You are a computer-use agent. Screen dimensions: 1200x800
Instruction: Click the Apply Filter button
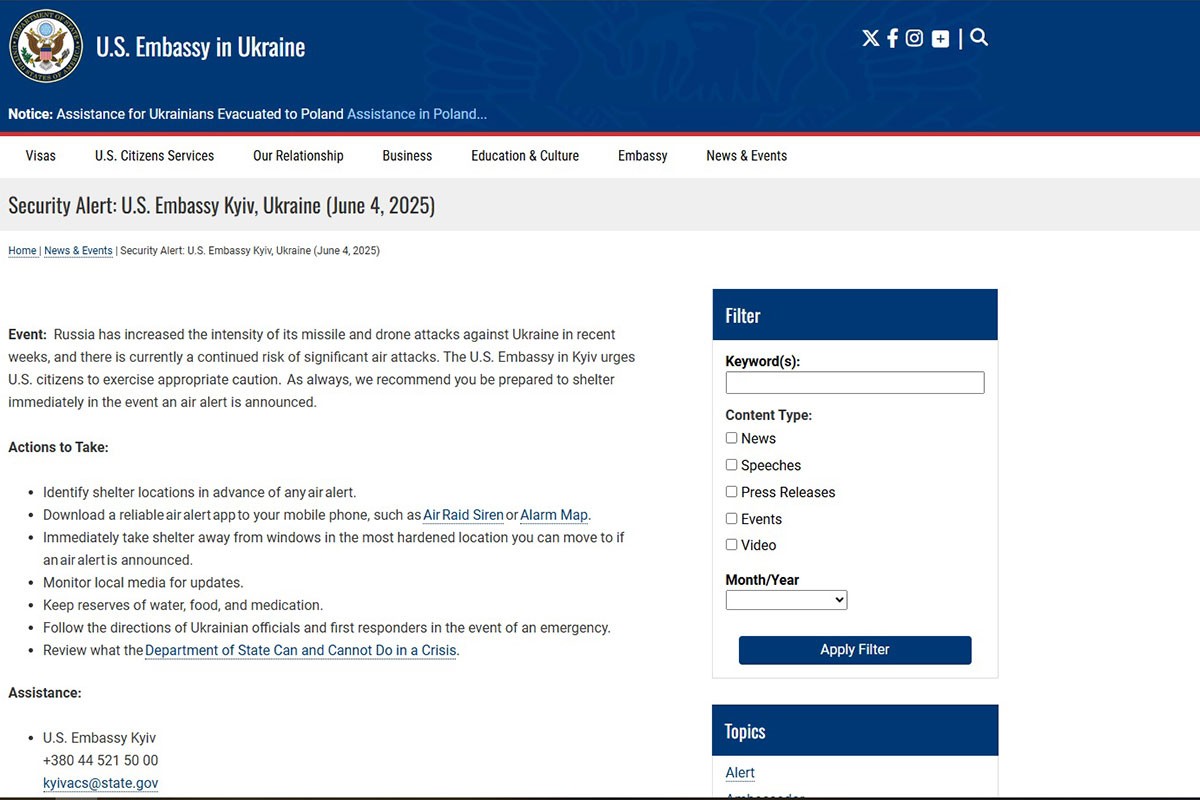pos(855,650)
